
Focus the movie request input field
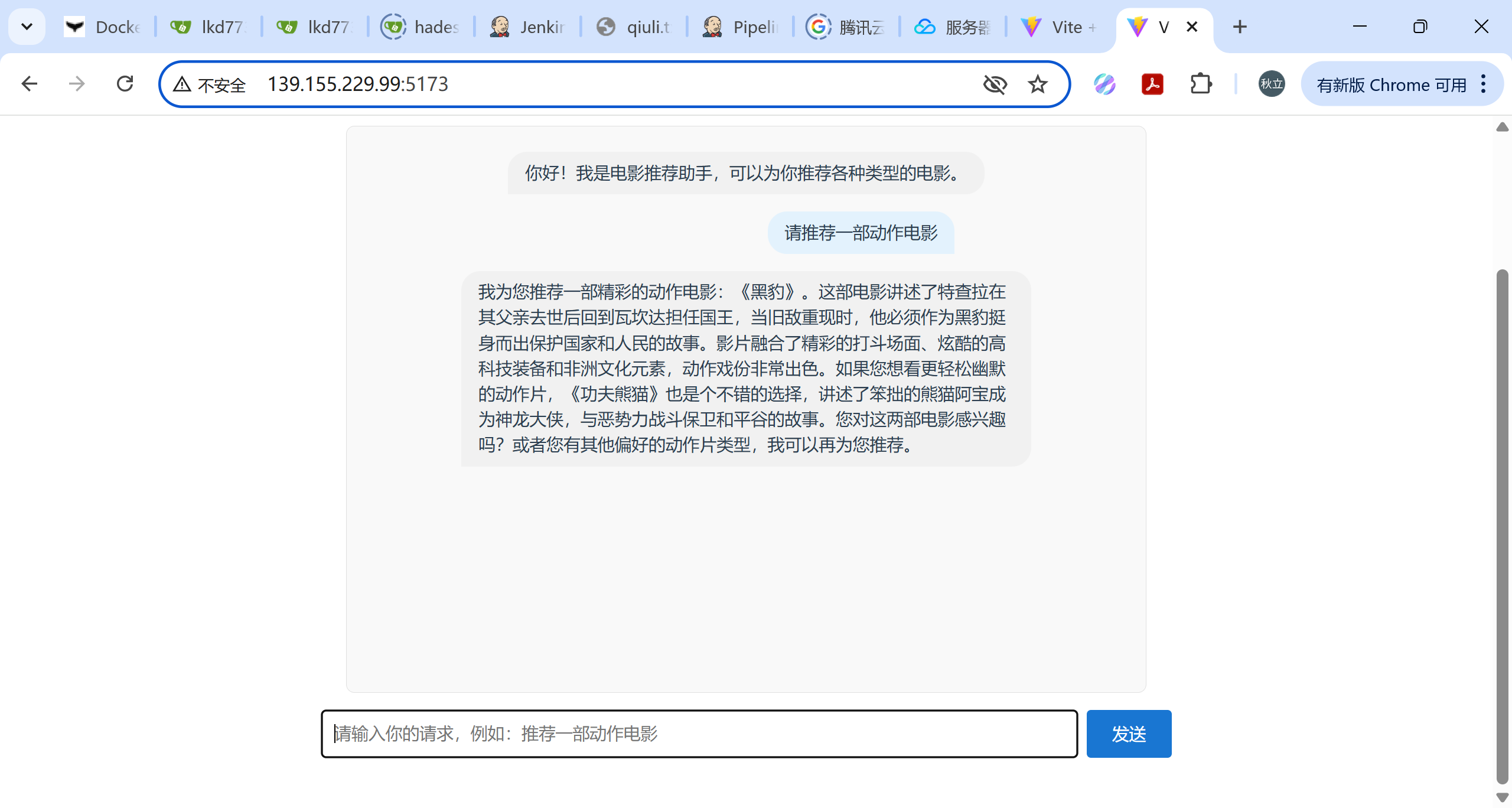pos(699,734)
